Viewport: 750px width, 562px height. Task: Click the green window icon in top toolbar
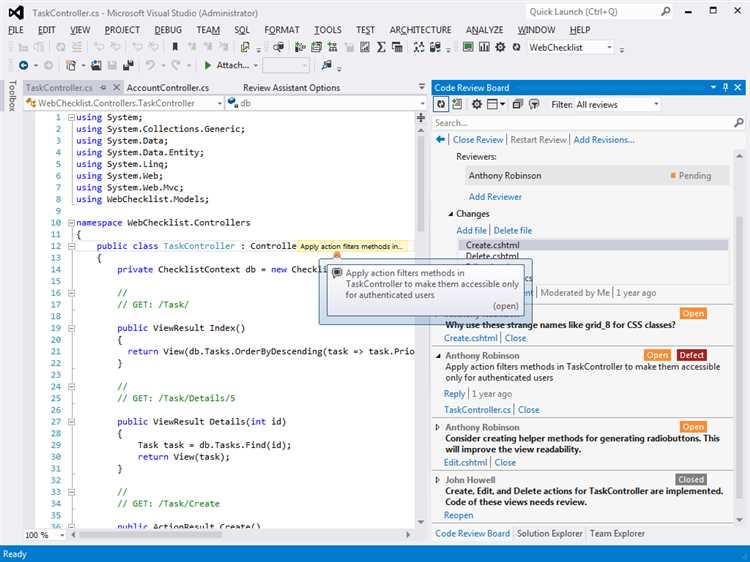468,47
